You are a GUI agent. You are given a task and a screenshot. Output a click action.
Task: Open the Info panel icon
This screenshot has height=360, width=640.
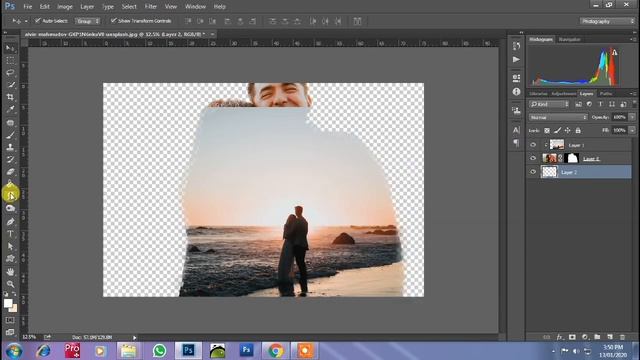(516, 91)
